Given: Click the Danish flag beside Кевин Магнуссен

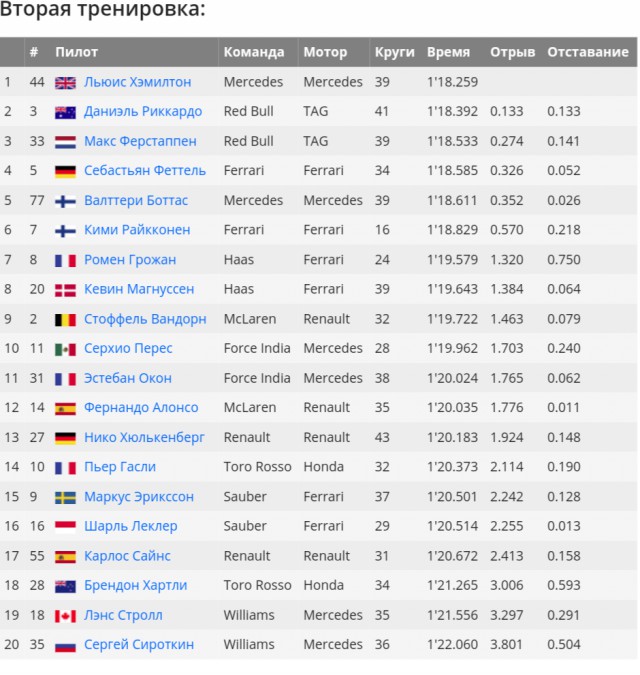Looking at the screenshot, I should pyautogui.click(x=65, y=290).
